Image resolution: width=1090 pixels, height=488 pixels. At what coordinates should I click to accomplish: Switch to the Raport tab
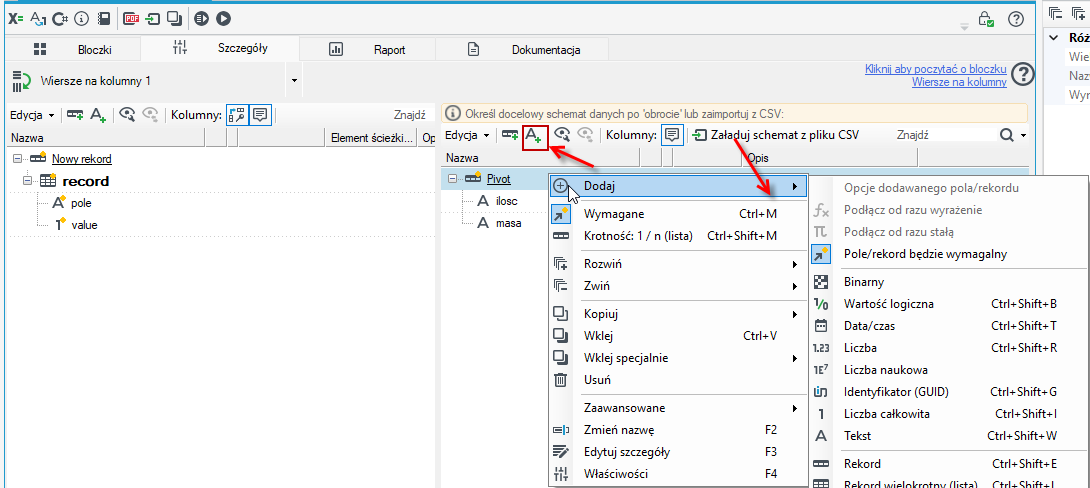[368, 49]
